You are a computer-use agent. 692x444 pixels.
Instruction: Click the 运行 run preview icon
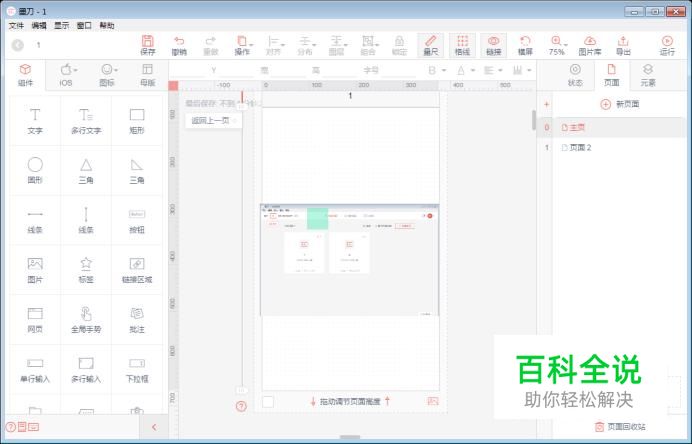pyautogui.click(x=667, y=45)
